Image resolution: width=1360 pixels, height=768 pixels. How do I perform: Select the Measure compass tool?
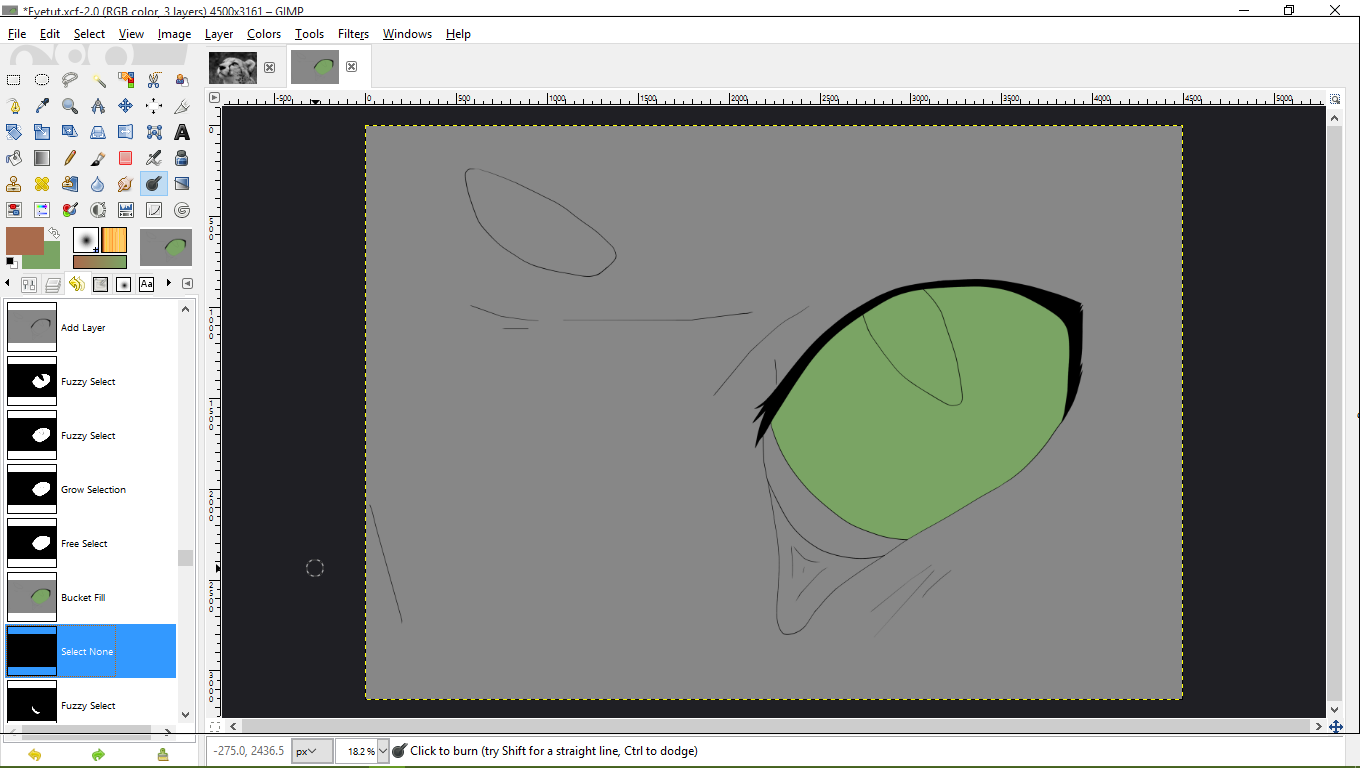click(x=98, y=106)
